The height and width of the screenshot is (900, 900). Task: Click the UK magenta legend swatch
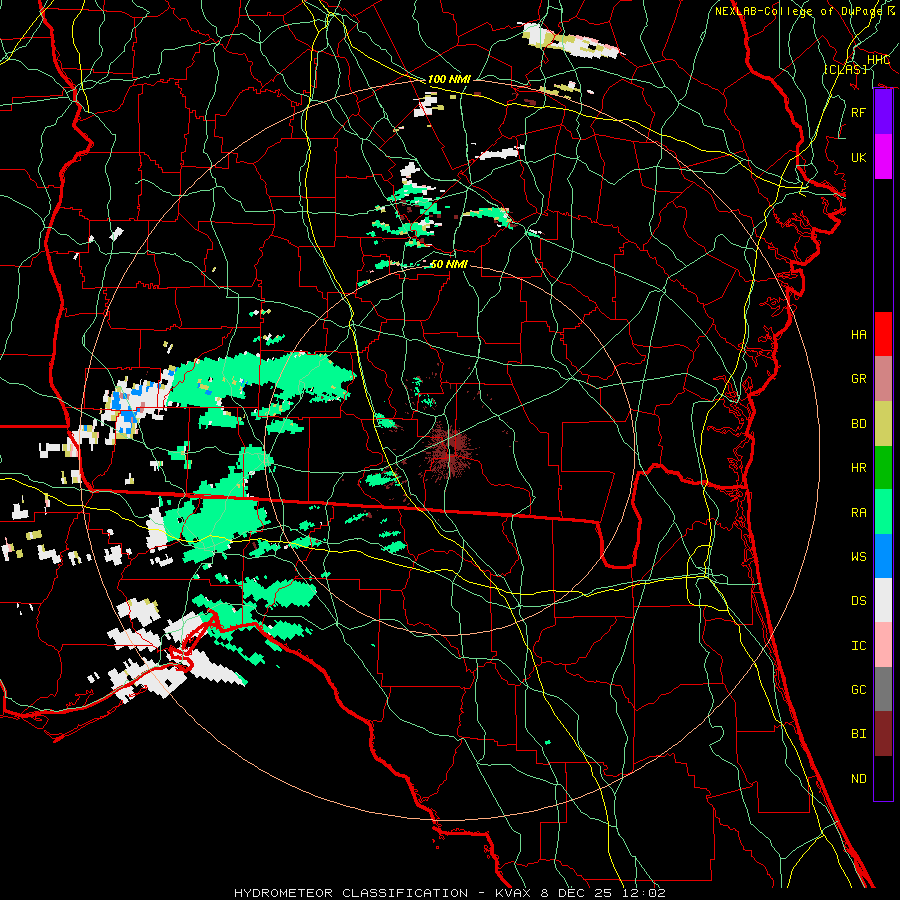pyautogui.click(x=883, y=157)
